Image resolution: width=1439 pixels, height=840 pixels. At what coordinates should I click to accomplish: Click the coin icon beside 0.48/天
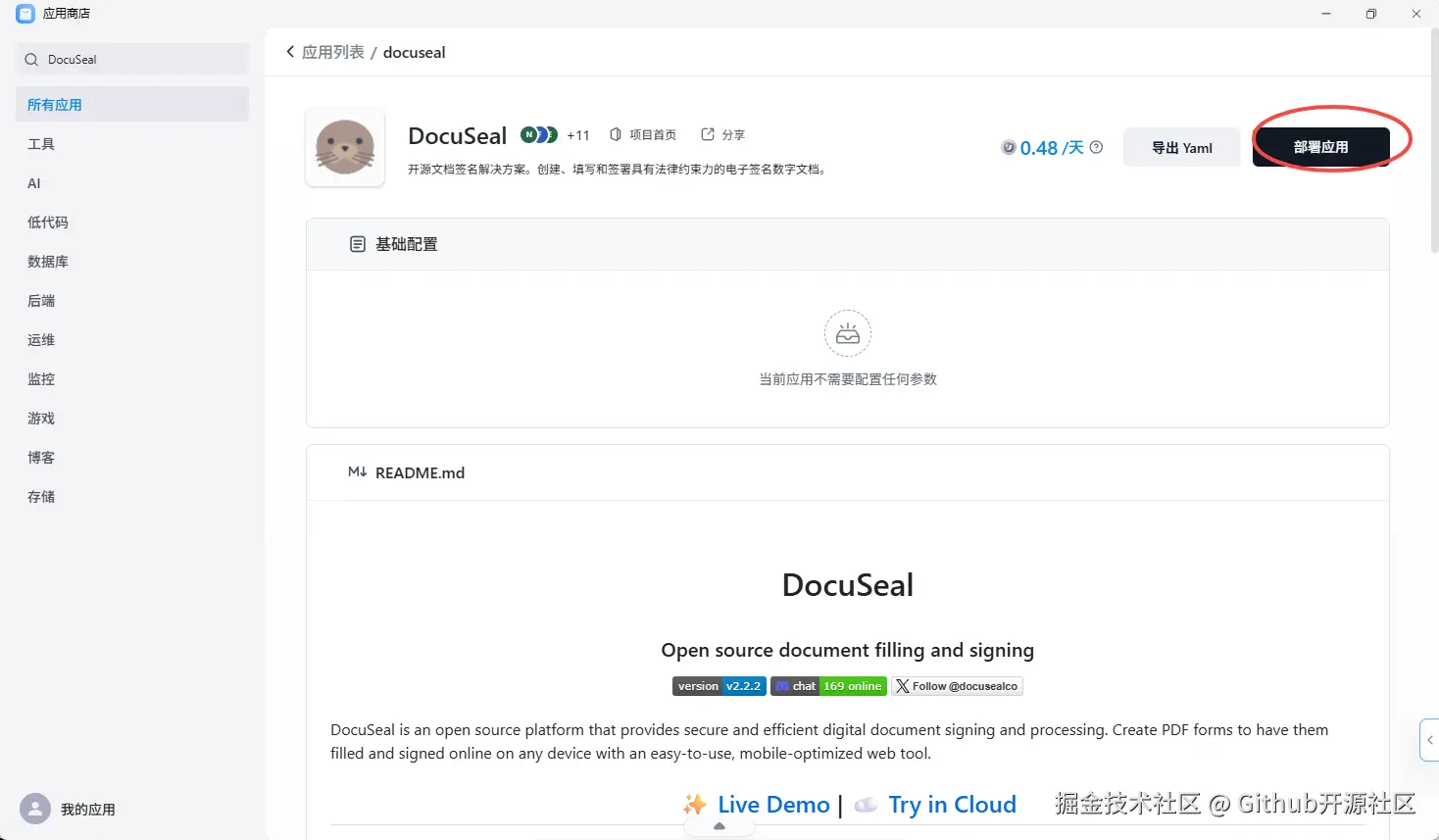(x=1009, y=147)
